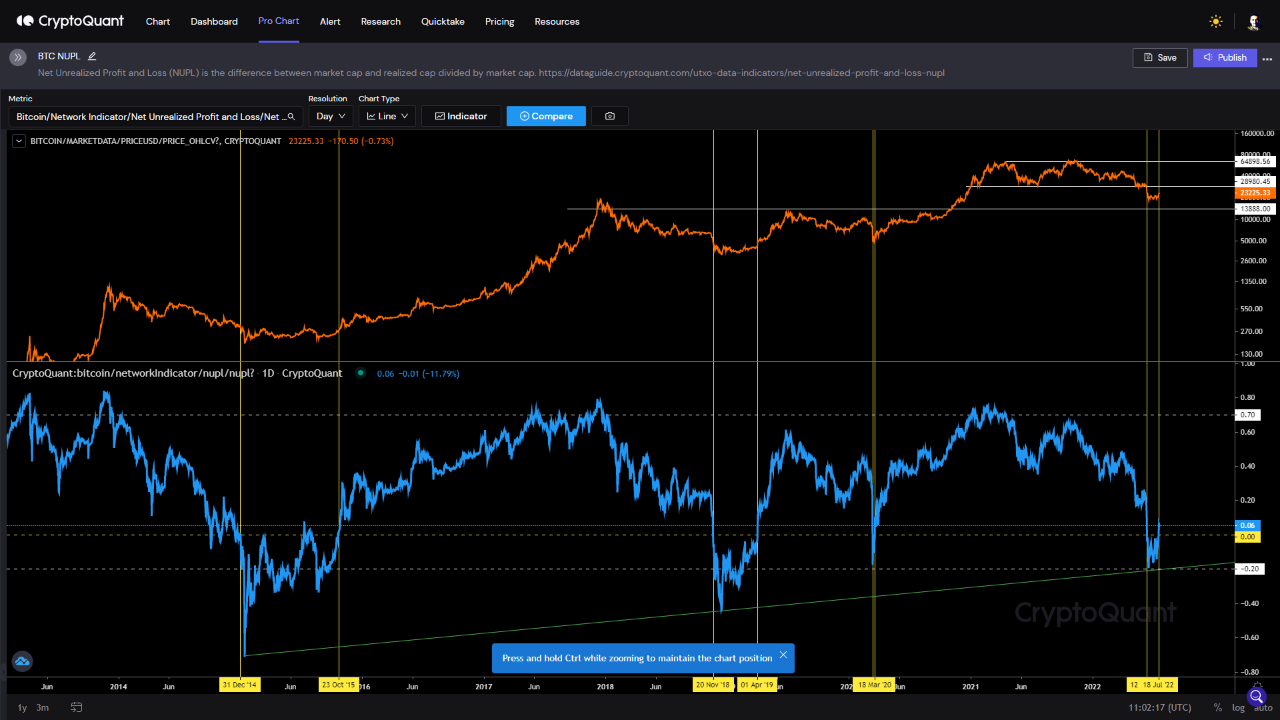
Task: Open the Line chart type dropdown
Action: click(386, 115)
